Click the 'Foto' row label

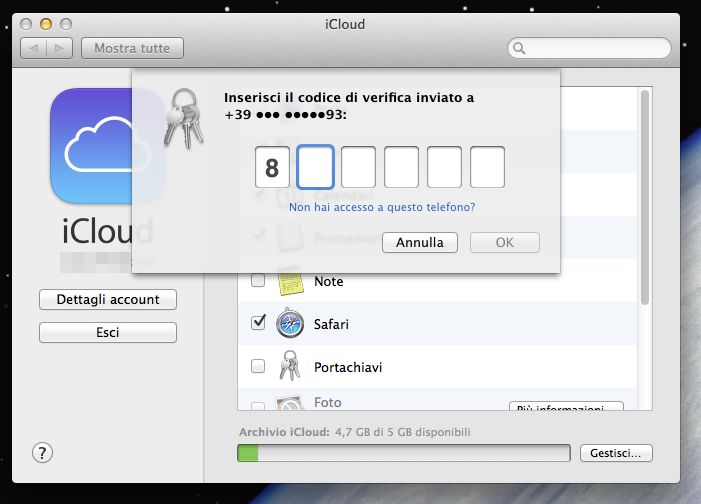click(x=328, y=402)
